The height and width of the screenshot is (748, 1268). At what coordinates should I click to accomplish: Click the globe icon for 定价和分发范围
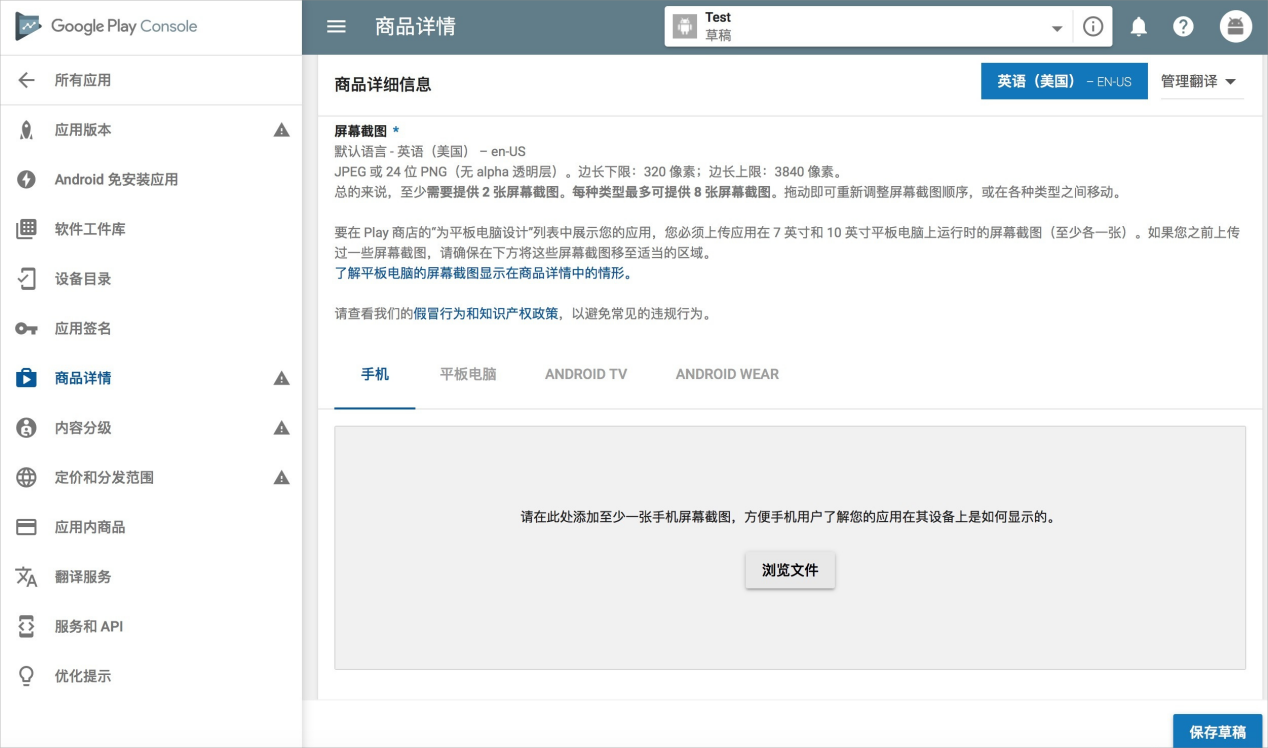pos(26,478)
